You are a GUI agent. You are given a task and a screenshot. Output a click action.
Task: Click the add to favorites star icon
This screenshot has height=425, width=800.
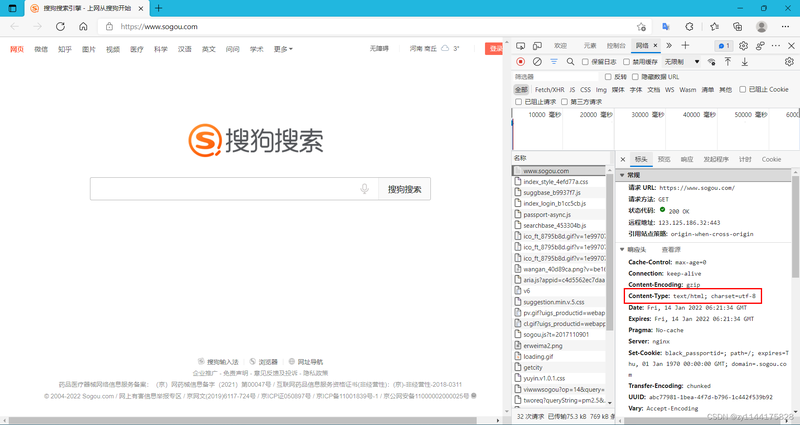641,27
